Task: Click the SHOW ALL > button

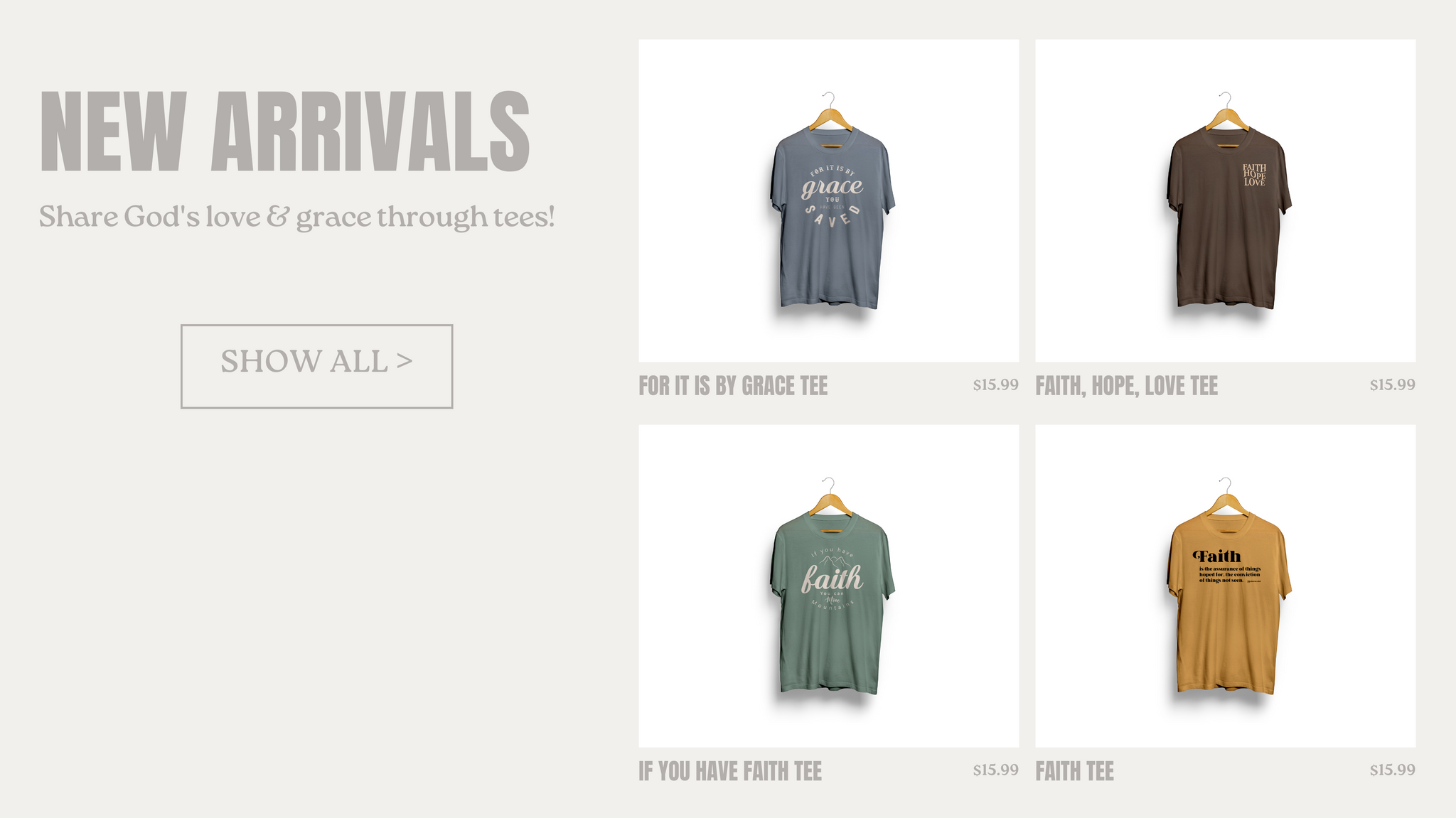Action: 316,367
